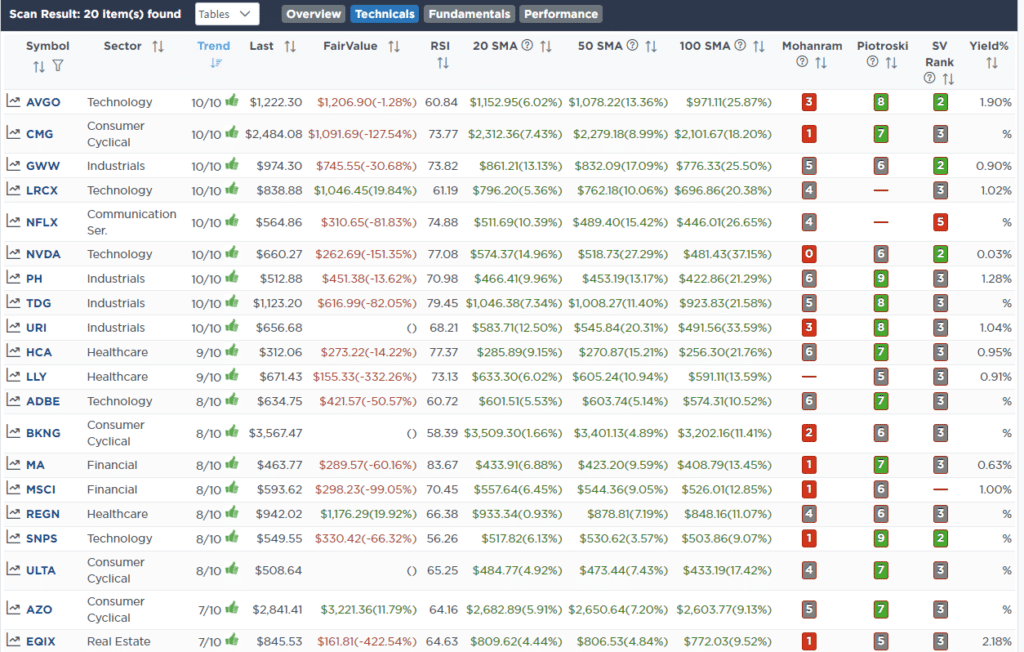Select the MA RSI value 83.67
The width and height of the screenshot is (1024, 652).
[442, 465]
